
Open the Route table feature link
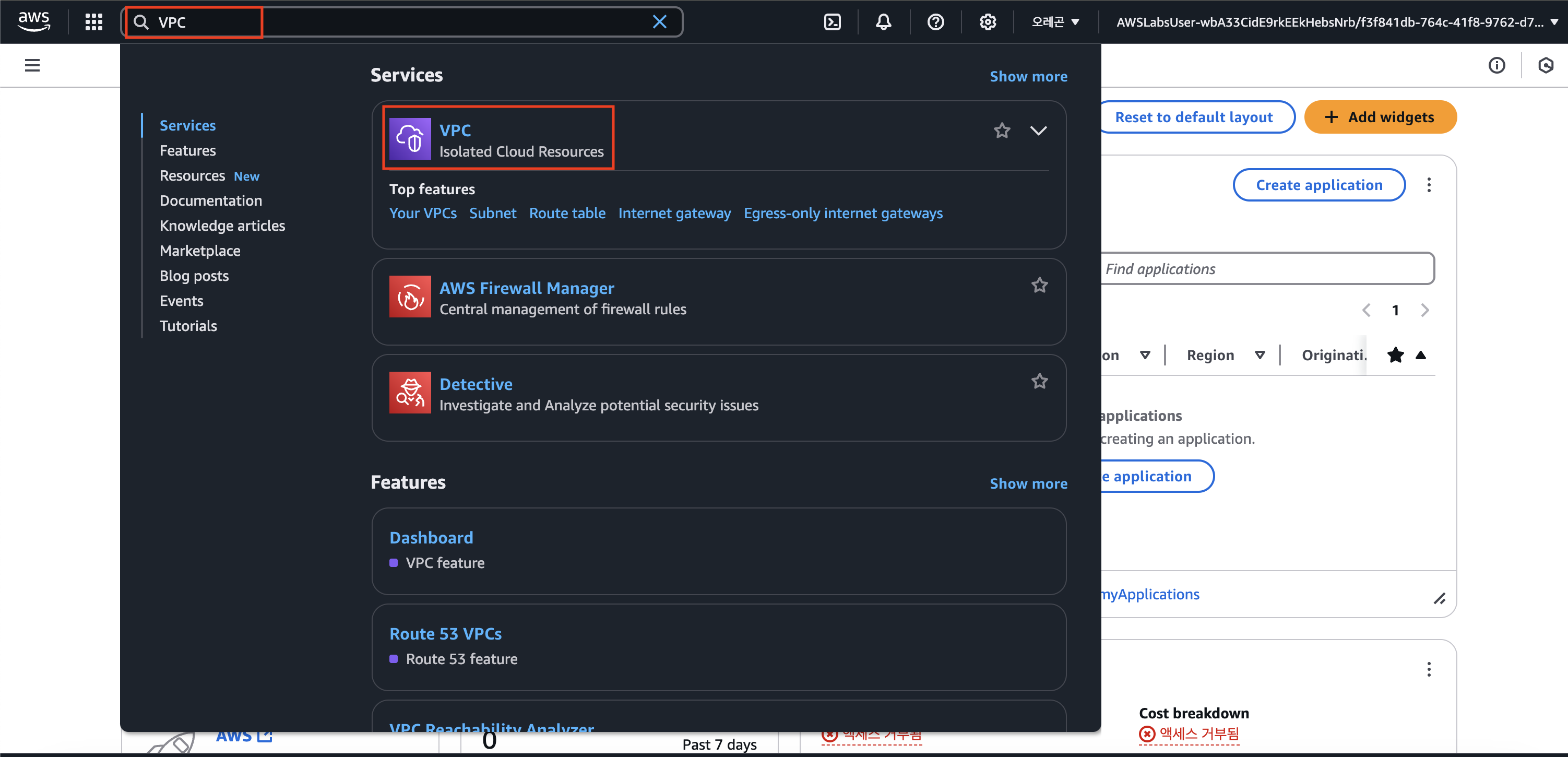567,213
